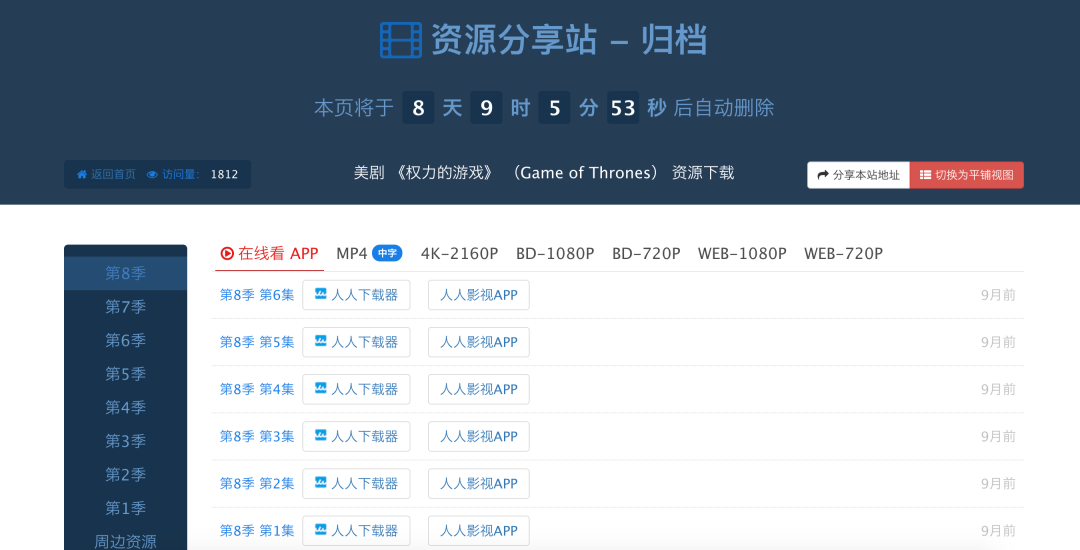Switch to the BD-720P tab
Image resolution: width=1080 pixels, height=550 pixels.
646,253
